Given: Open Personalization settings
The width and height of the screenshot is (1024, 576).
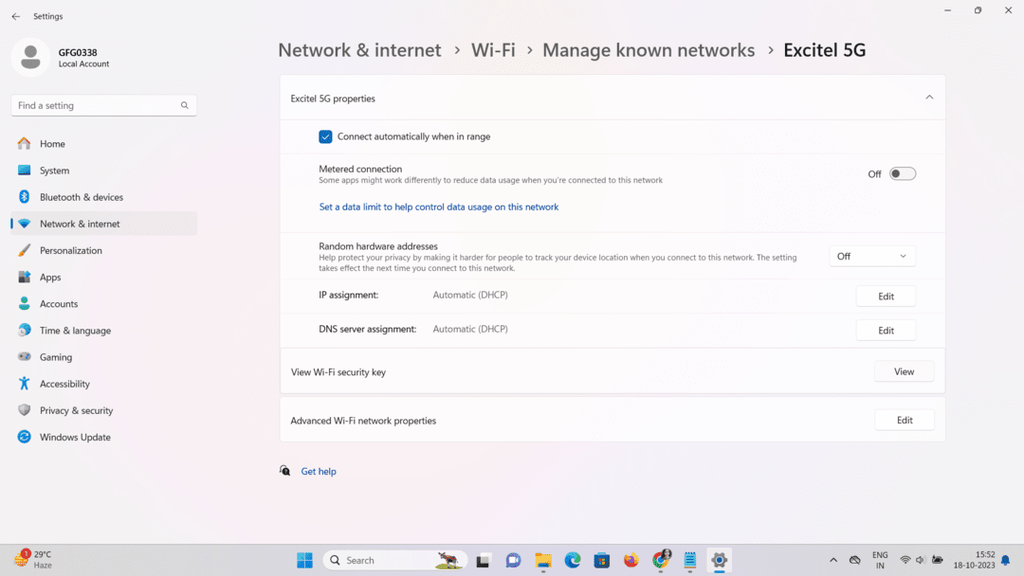Looking at the screenshot, I should coord(104,250).
